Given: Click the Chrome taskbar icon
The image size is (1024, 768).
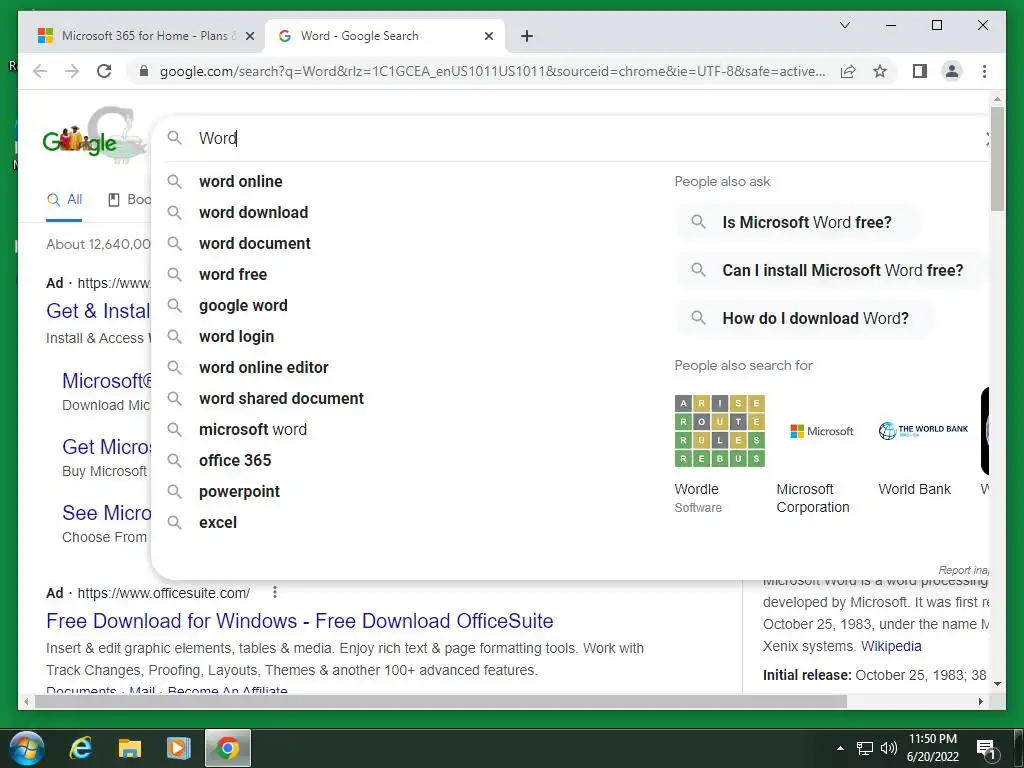Looking at the screenshot, I should [x=227, y=748].
